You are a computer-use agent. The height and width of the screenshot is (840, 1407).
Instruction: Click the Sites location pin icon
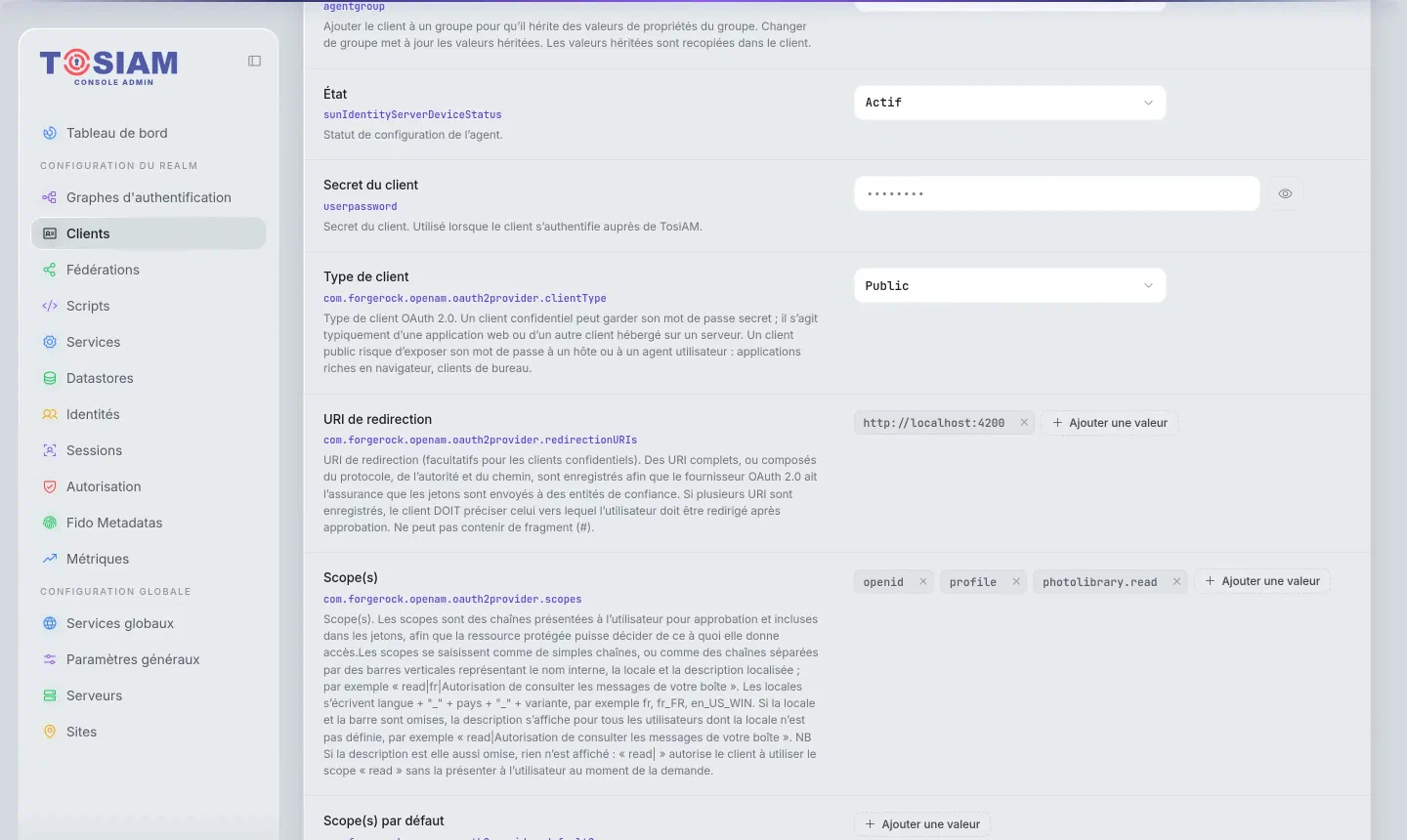[50, 732]
